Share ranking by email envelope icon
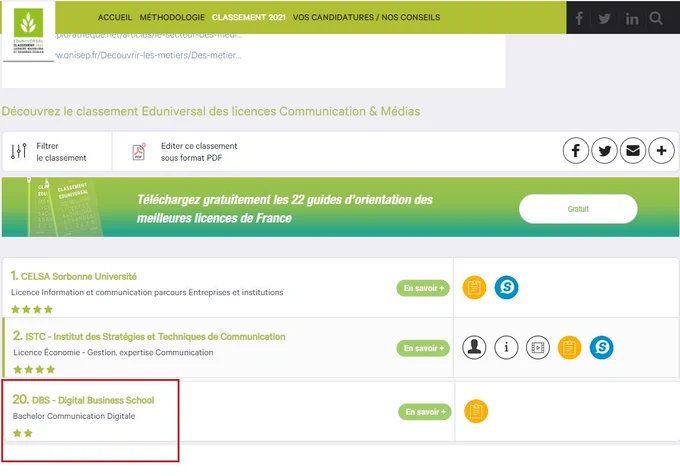The image size is (680, 476). click(x=633, y=150)
